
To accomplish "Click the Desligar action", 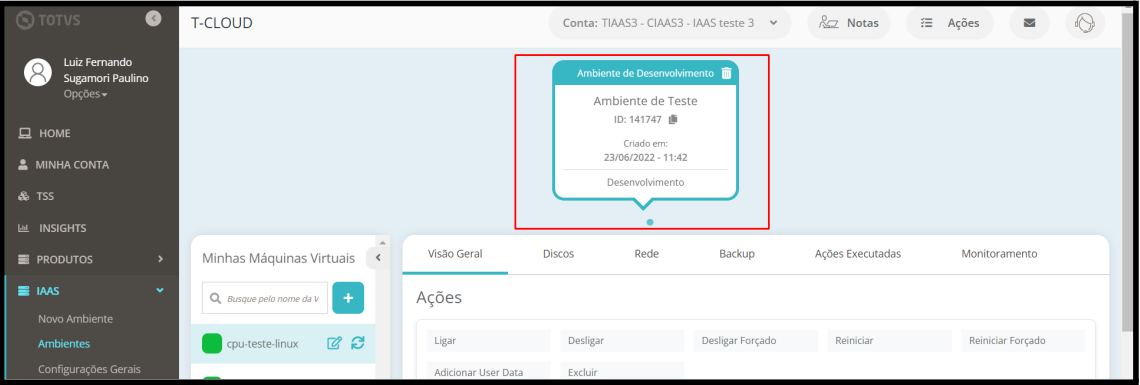I will click(622, 341).
